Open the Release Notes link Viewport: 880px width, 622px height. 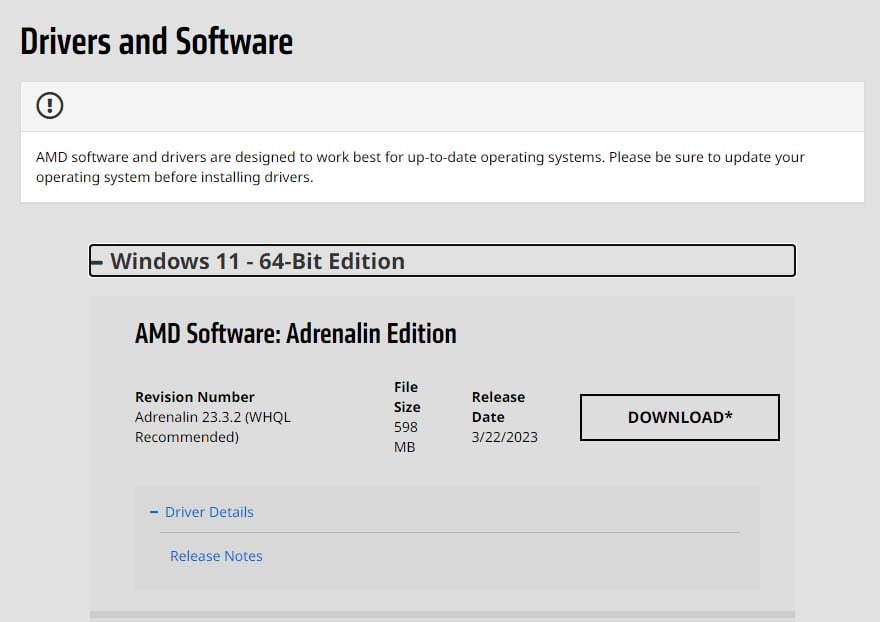coord(216,556)
